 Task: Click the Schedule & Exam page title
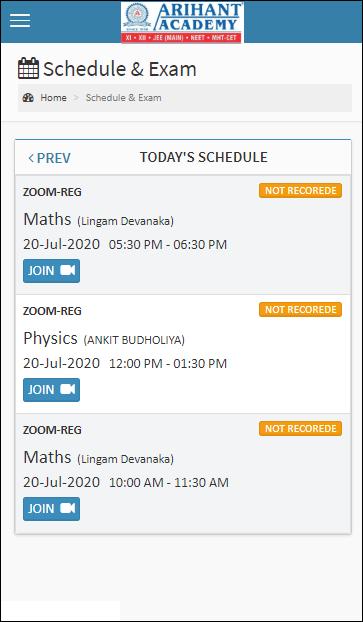pyautogui.click(x=119, y=69)
